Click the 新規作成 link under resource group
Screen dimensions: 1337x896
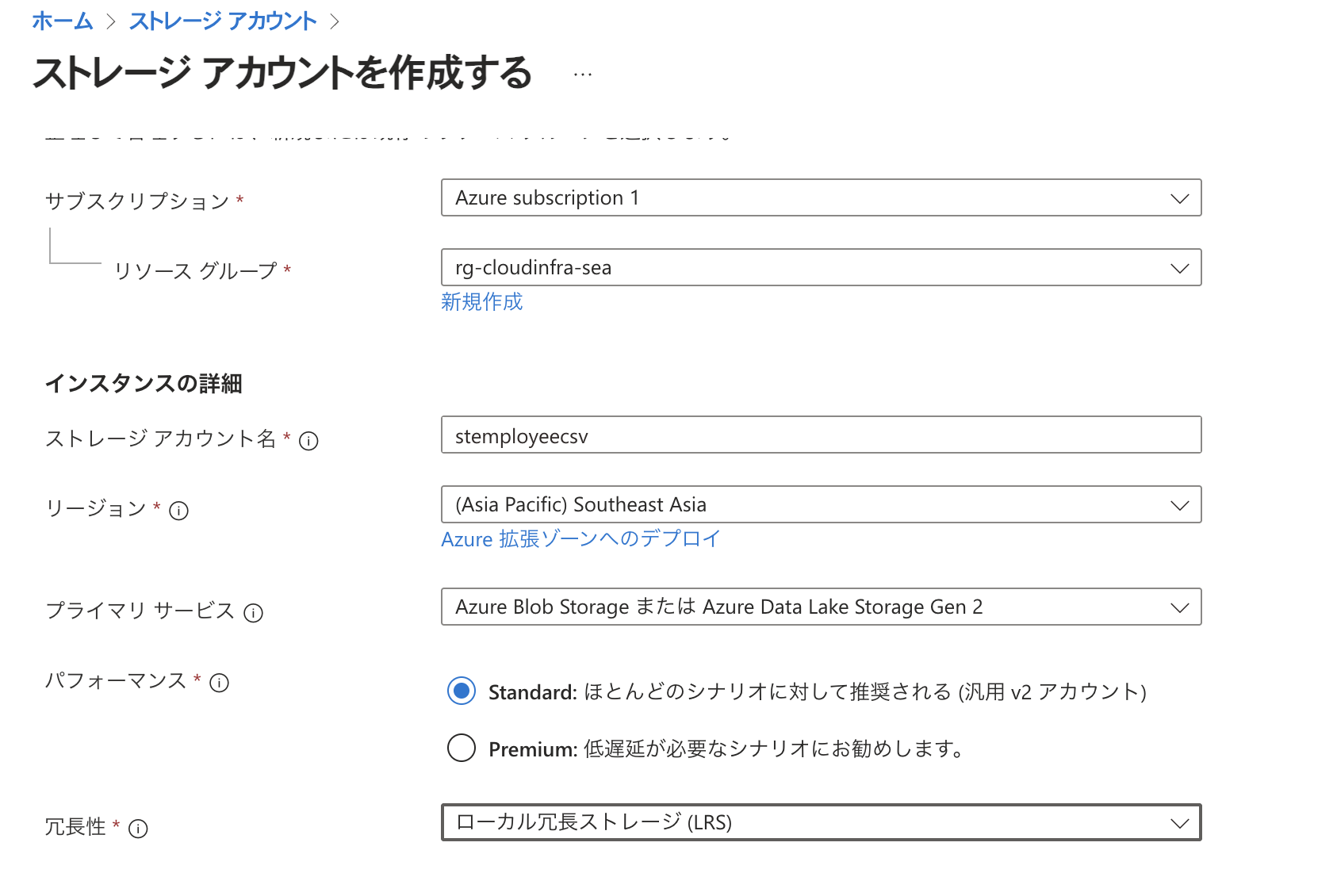[x=482, y=301]
